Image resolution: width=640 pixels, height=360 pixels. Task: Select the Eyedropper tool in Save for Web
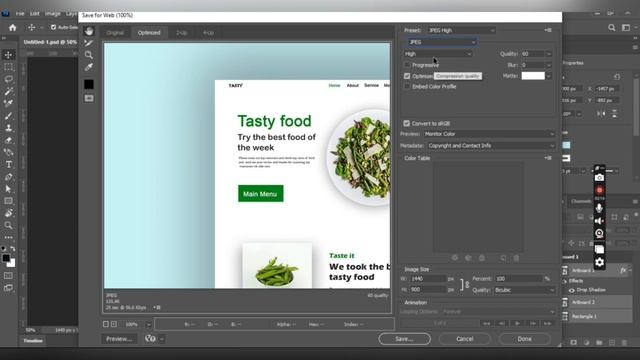tap(89, 67)
